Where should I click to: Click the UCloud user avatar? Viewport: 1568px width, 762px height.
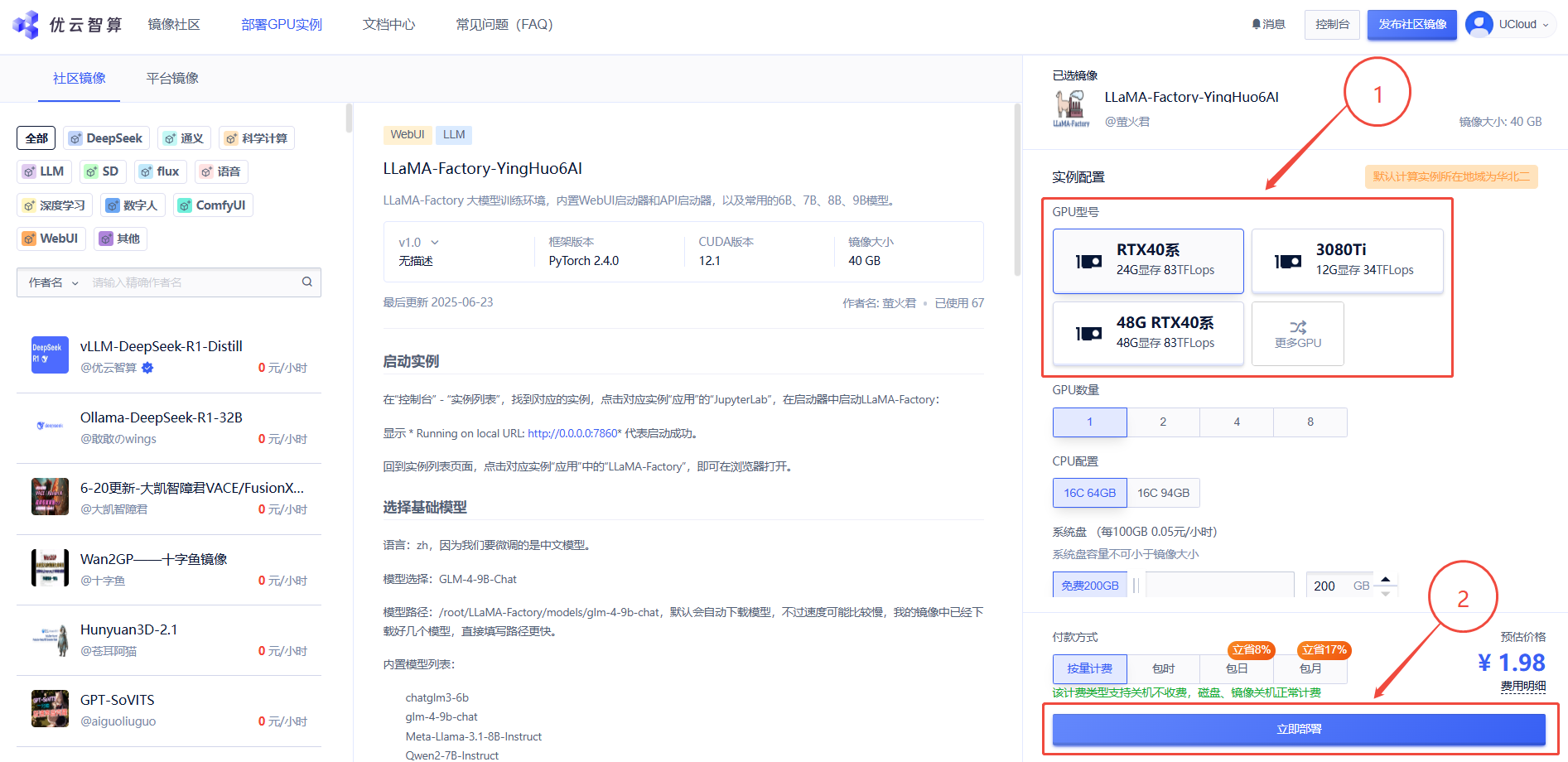[x=1479, y=24]
